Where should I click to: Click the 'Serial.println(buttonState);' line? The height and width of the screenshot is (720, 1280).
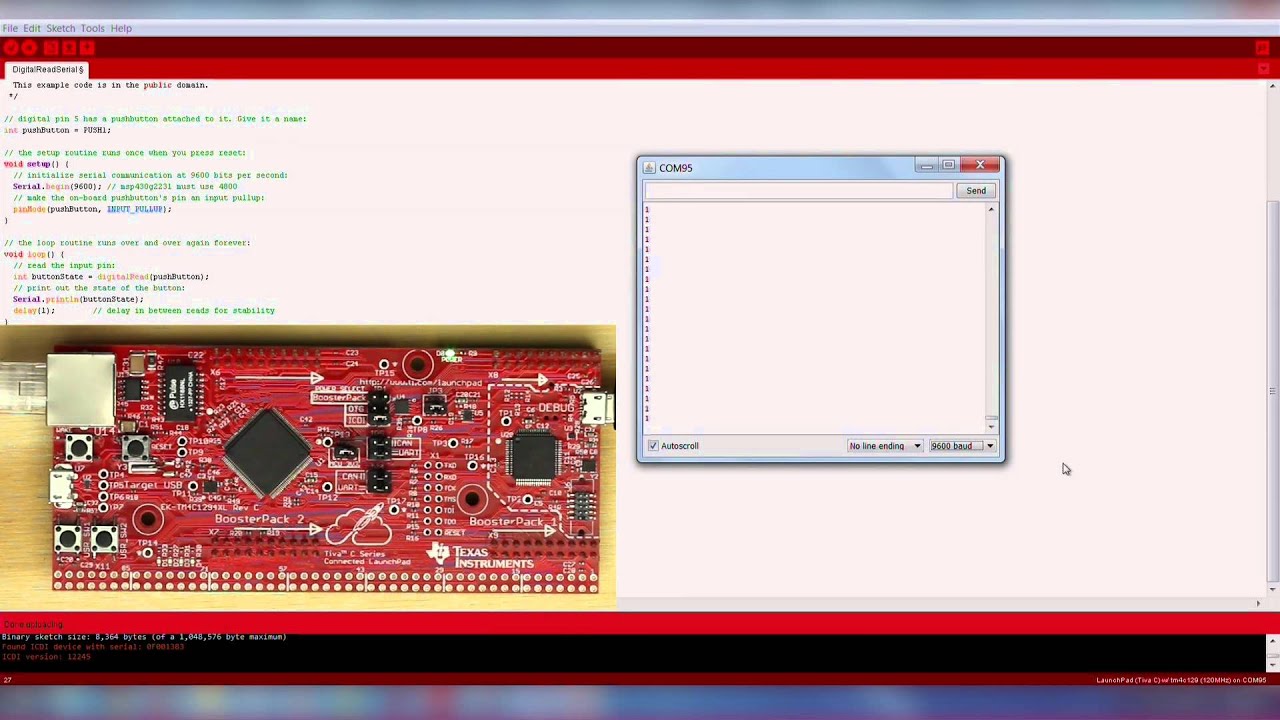pyautogui.click(x=78, y=299)
